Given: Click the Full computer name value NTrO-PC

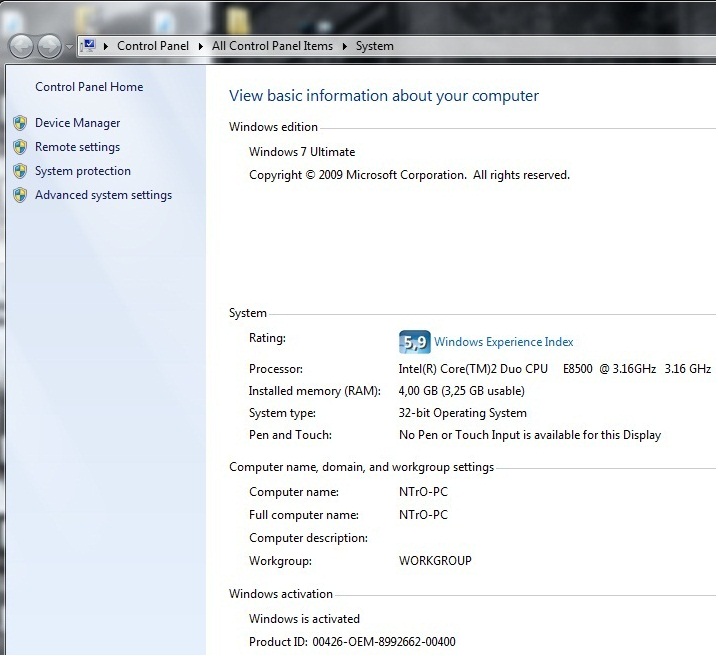Looking at the screenshot, I should click(424, 515).
